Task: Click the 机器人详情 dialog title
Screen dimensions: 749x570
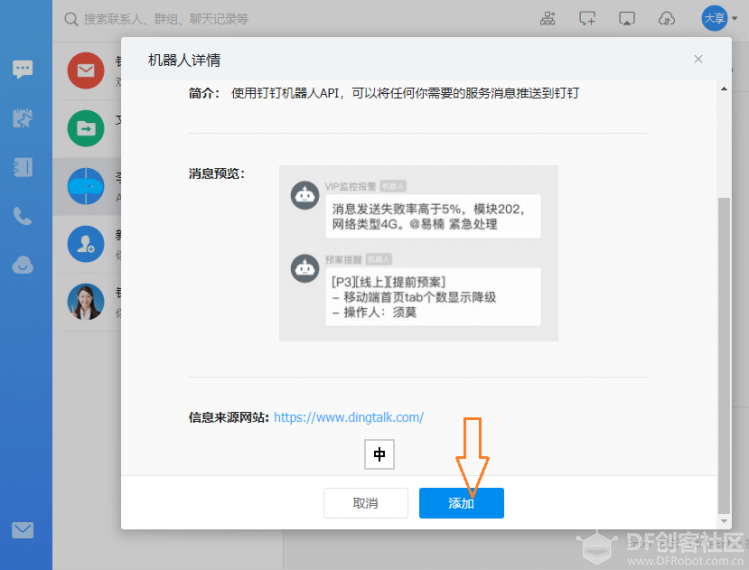Action: [x=184, y=60]
